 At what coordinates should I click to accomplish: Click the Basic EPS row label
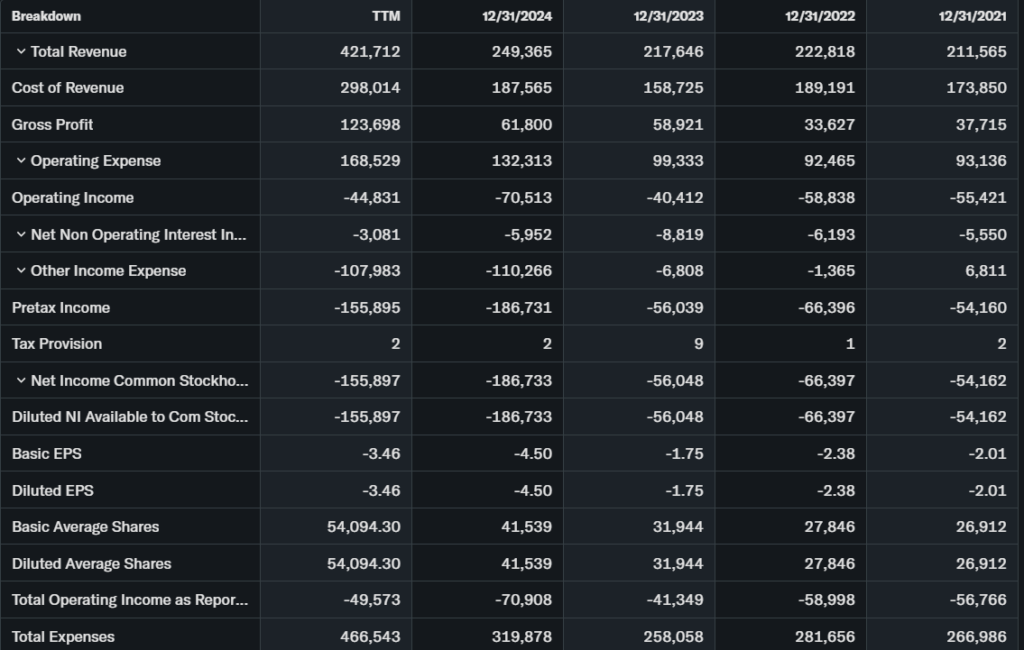click(x=47, y=454)
